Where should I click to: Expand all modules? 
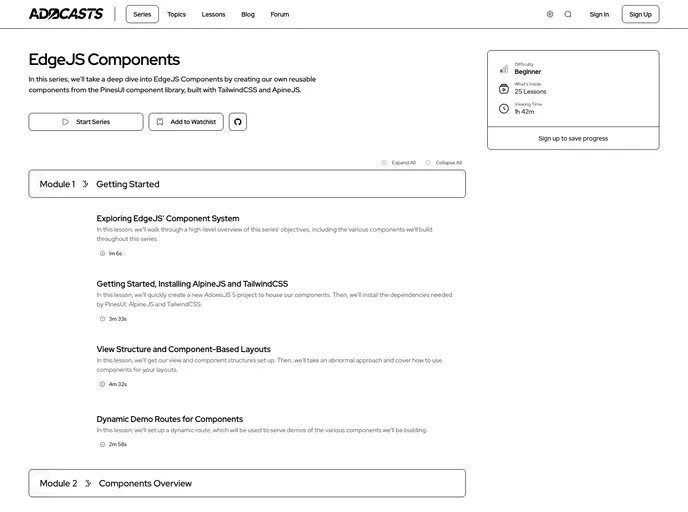398,162
